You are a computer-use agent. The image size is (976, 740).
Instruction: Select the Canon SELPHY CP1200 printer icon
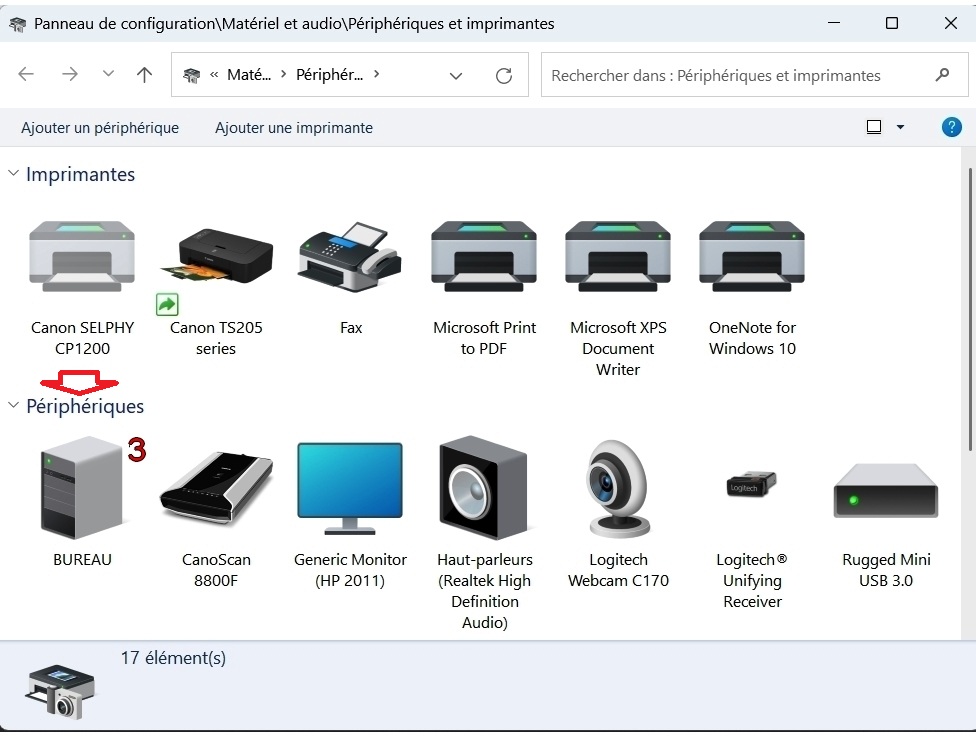[x=82, y=257]
